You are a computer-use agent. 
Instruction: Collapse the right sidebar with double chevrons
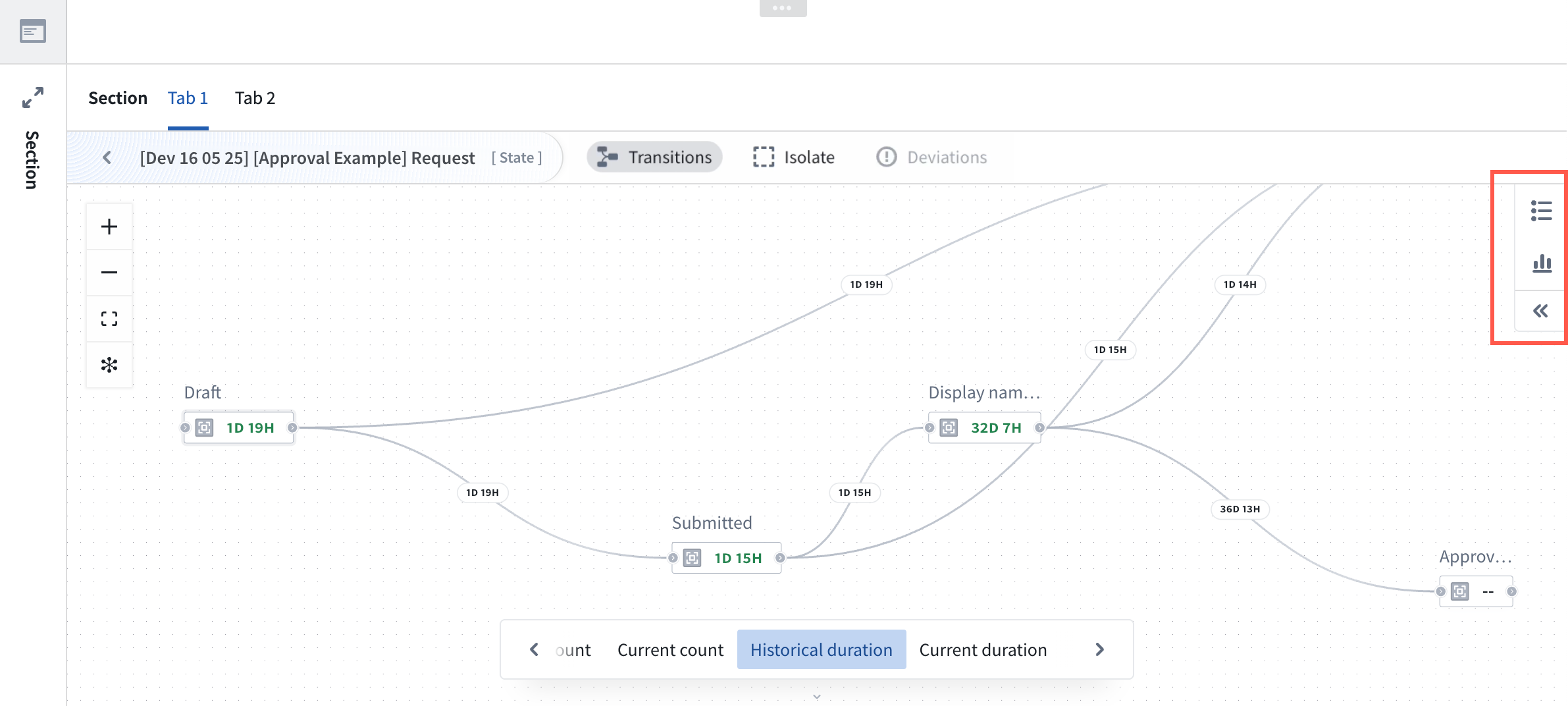(x=1540, y=311)
